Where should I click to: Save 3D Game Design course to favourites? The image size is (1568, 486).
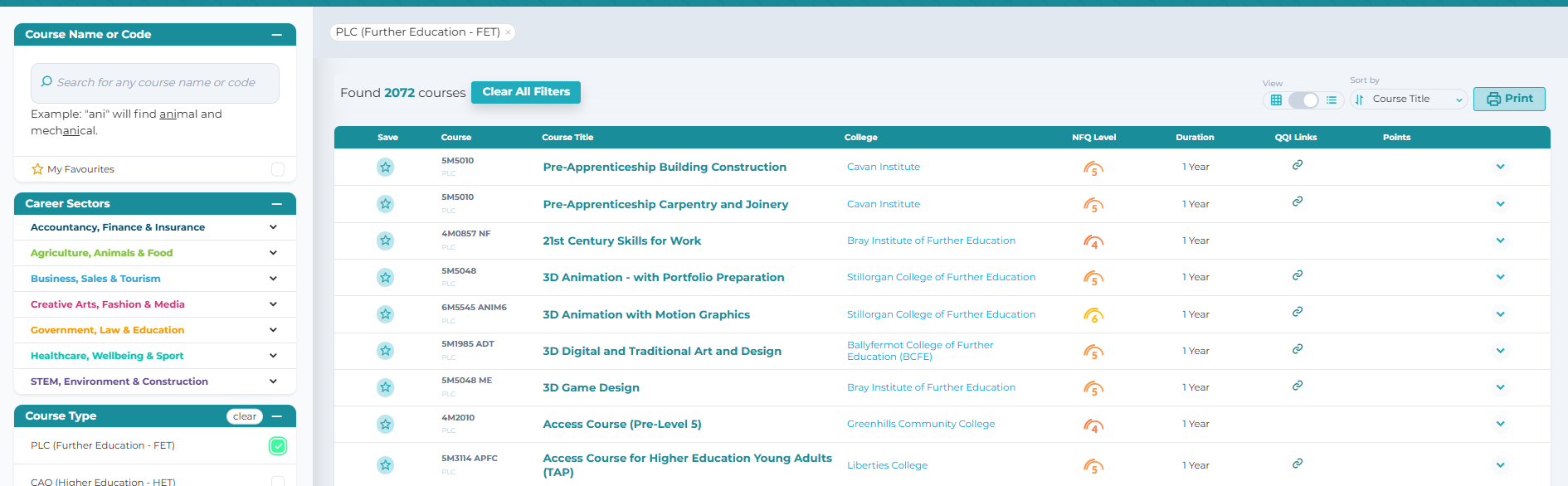(x=385, y=387)
